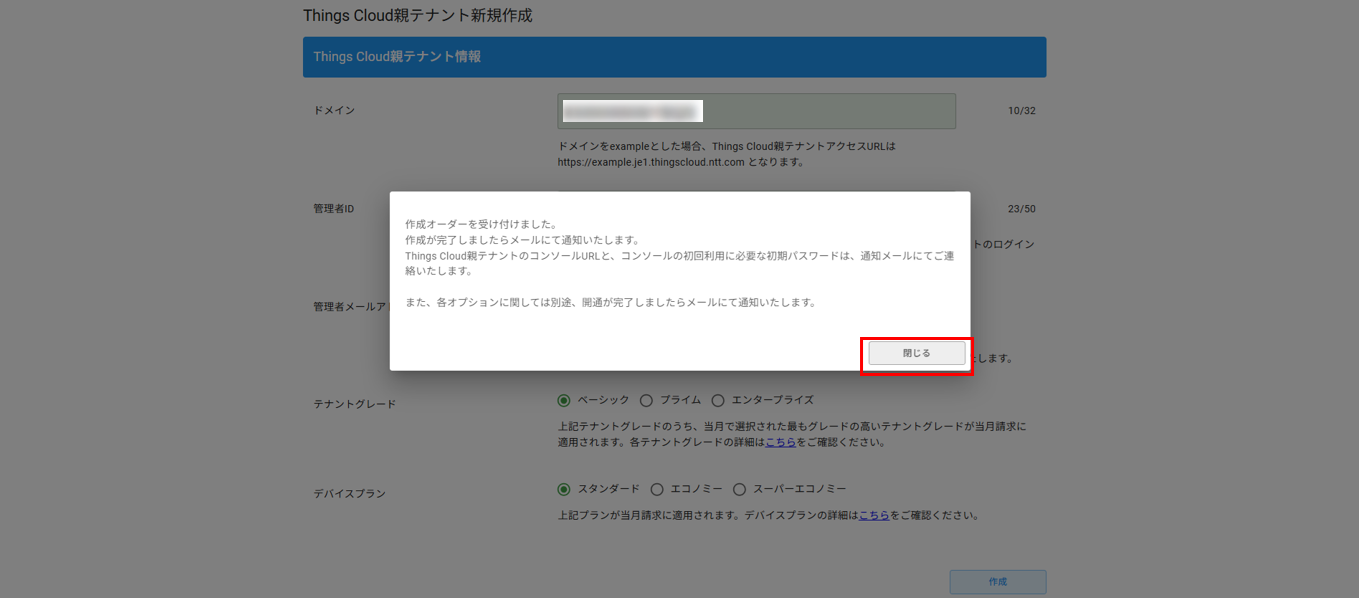Click the 閉じる button in the dialog
The height and width of the screenshot is (598, 1359).
(x=916, y=353)
